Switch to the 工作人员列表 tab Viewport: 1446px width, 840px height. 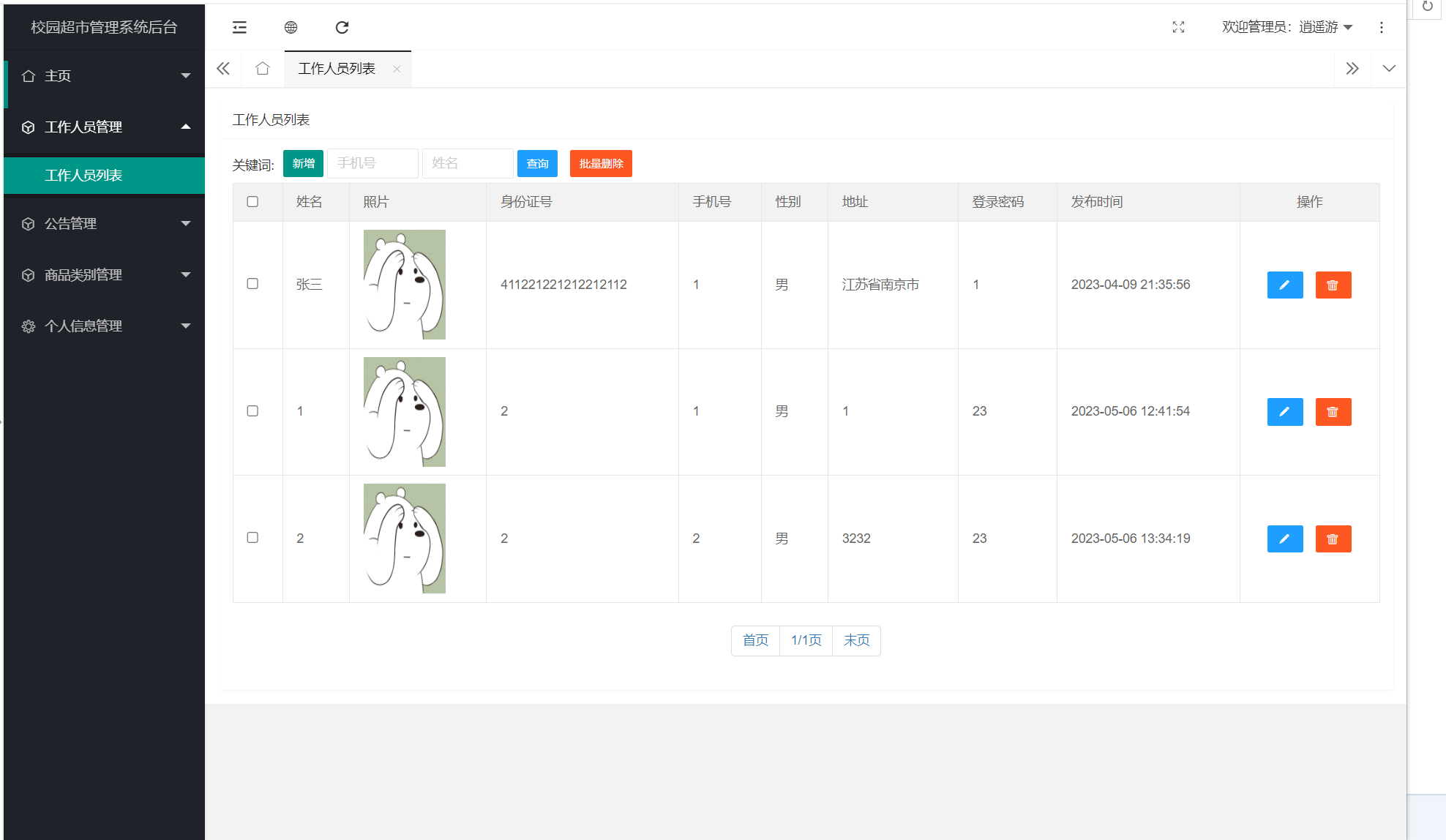coord(337,68)
